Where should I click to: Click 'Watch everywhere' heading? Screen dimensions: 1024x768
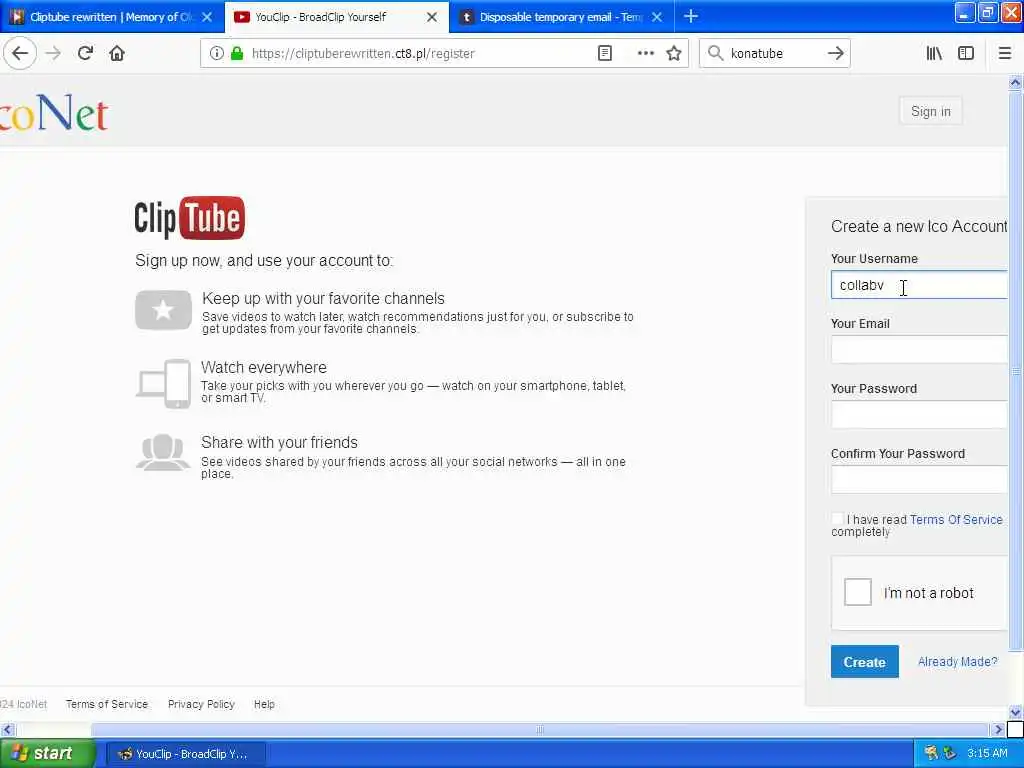coord(264,368)
